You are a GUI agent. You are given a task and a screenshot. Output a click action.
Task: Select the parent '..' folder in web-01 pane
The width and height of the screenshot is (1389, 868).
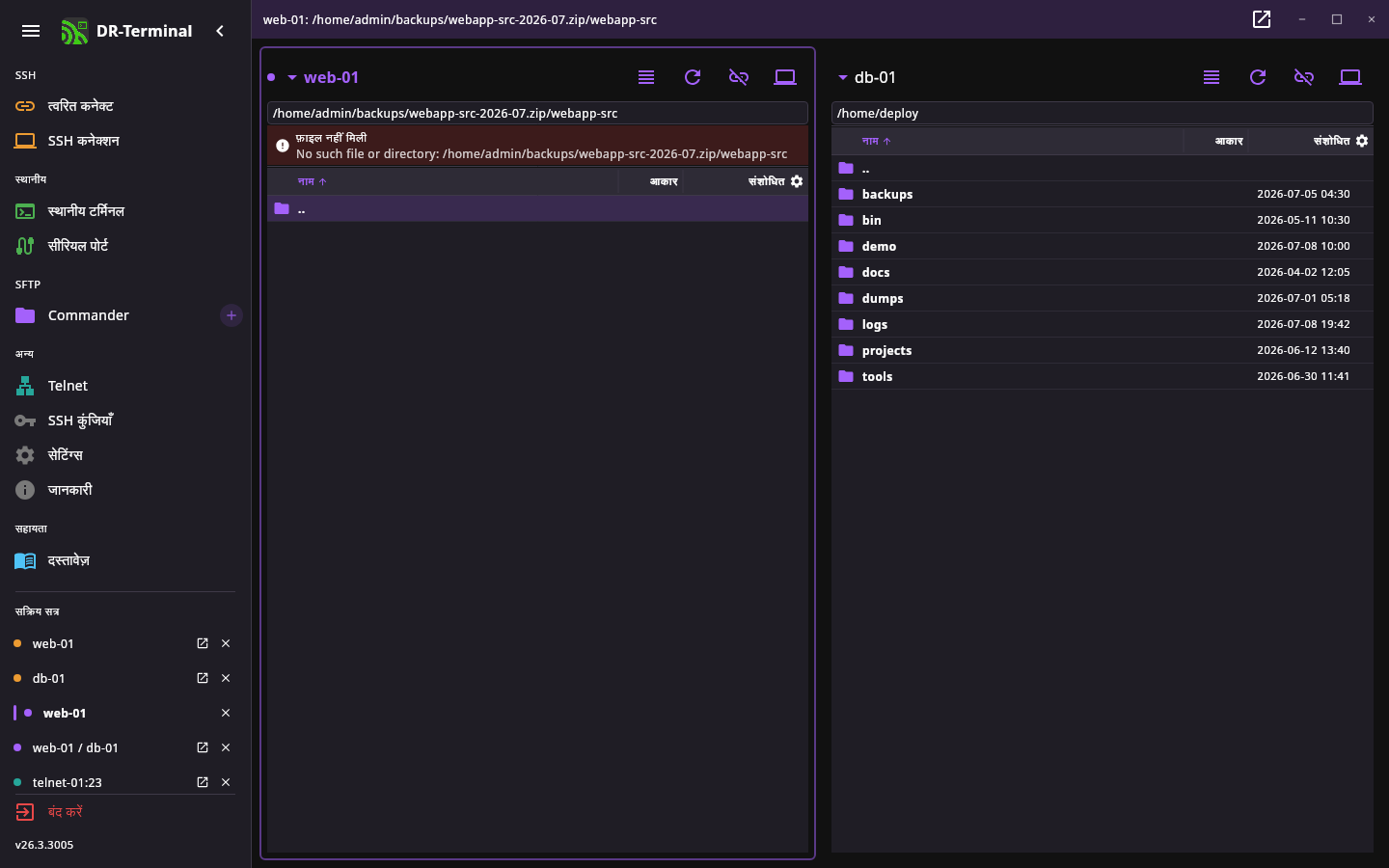pyautogui.click(x=537, y=208)
